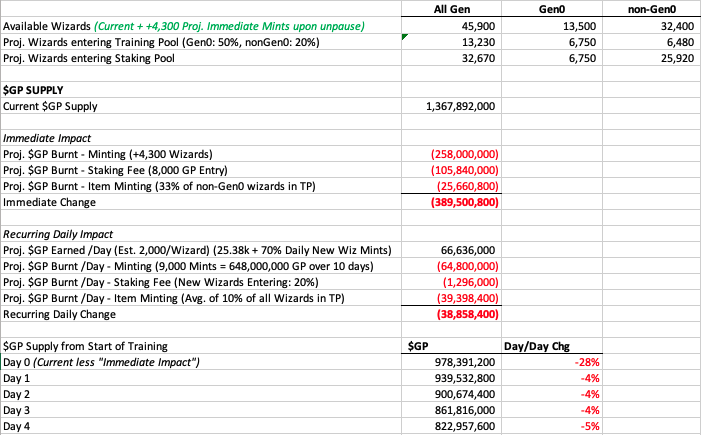Screen dimensions: 701x435
Task: Click the 'Day 2' row label
Action: (17, 395)
